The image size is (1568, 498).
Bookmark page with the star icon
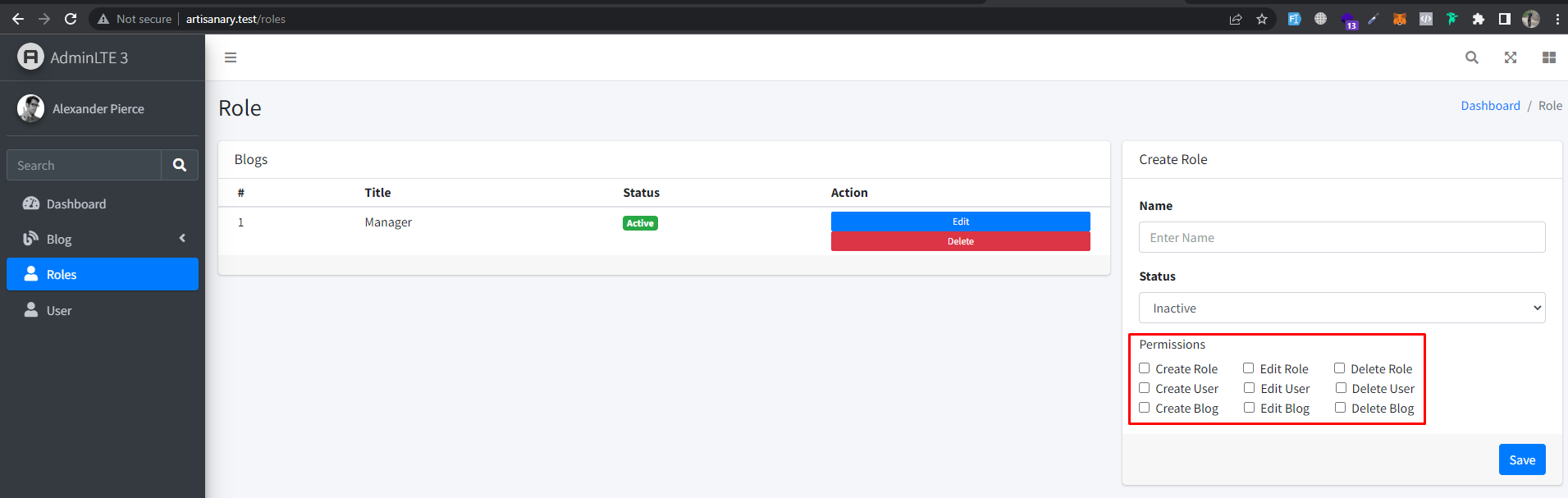[x=1262, y=19]
